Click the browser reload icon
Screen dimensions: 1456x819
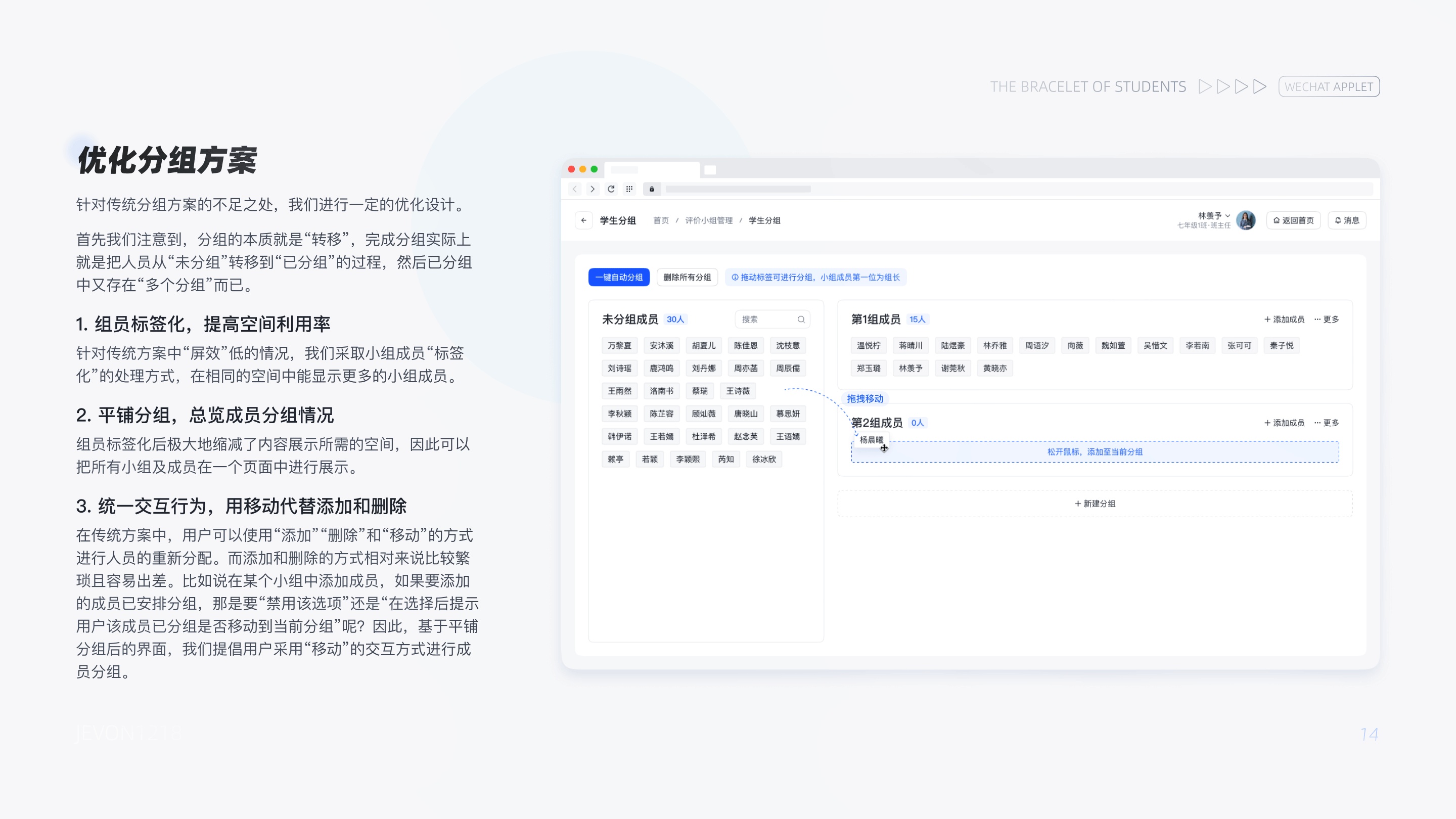611,190
